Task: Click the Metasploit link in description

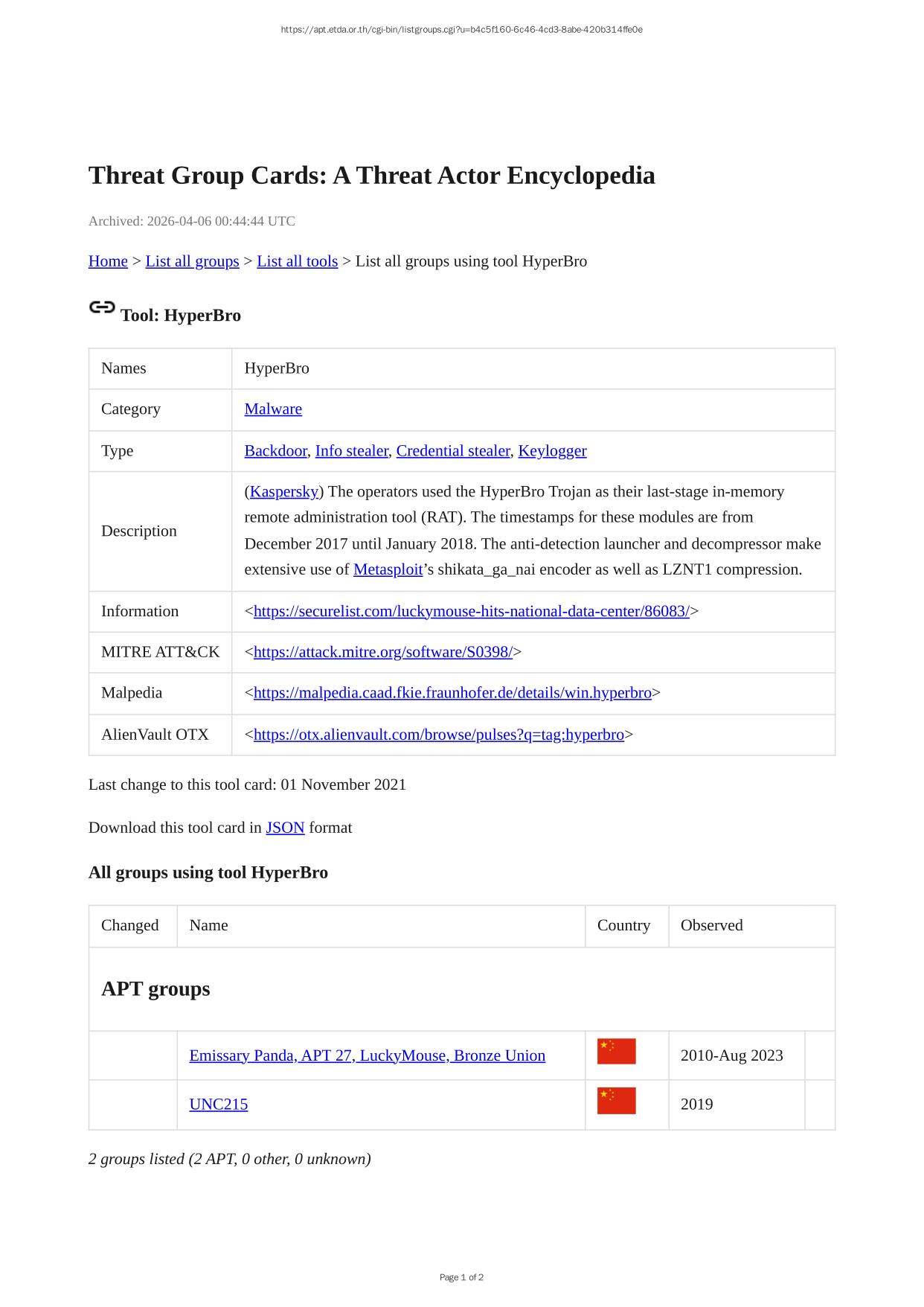Action: tap(388, 569)
